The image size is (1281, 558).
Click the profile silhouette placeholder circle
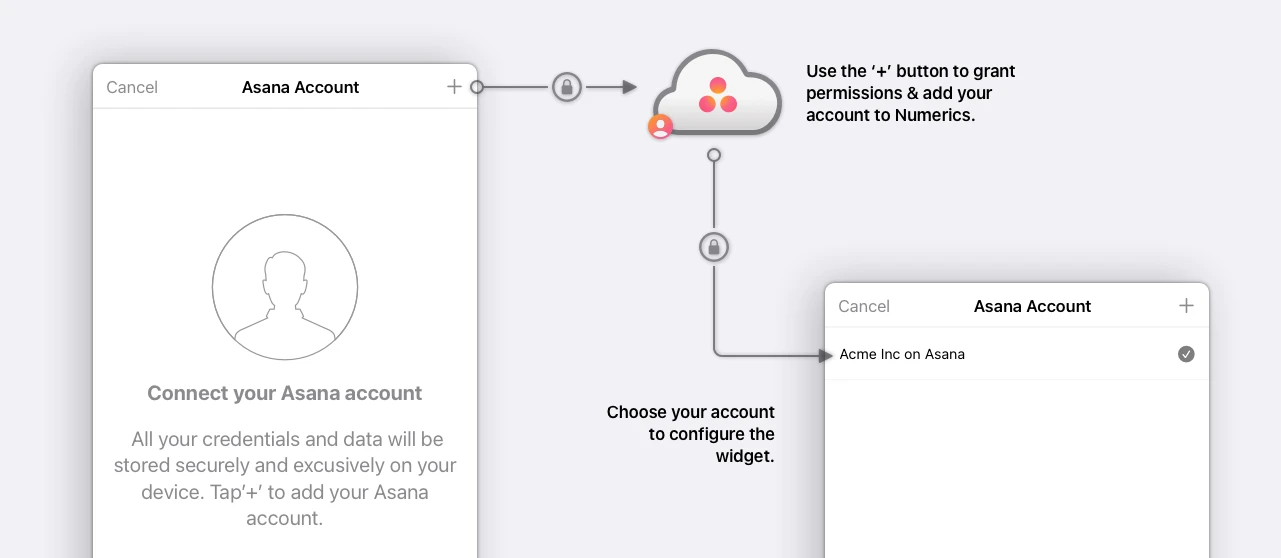coord(285,286)
